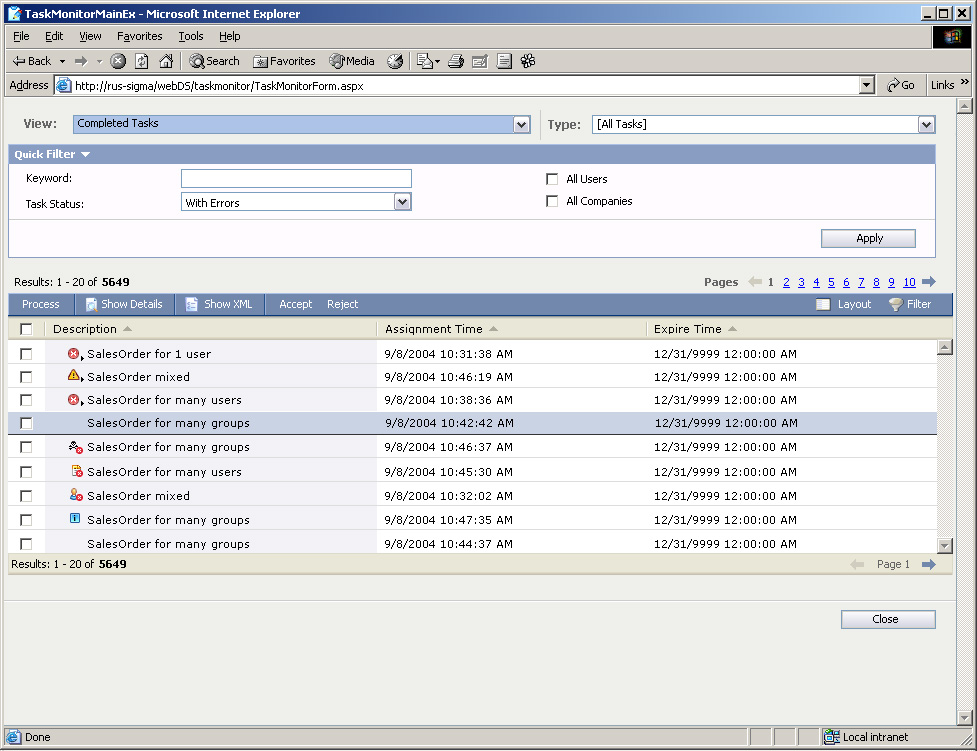977x751 pixels.
Task: Go to Home via house icon
Action: tap(166, 61)
